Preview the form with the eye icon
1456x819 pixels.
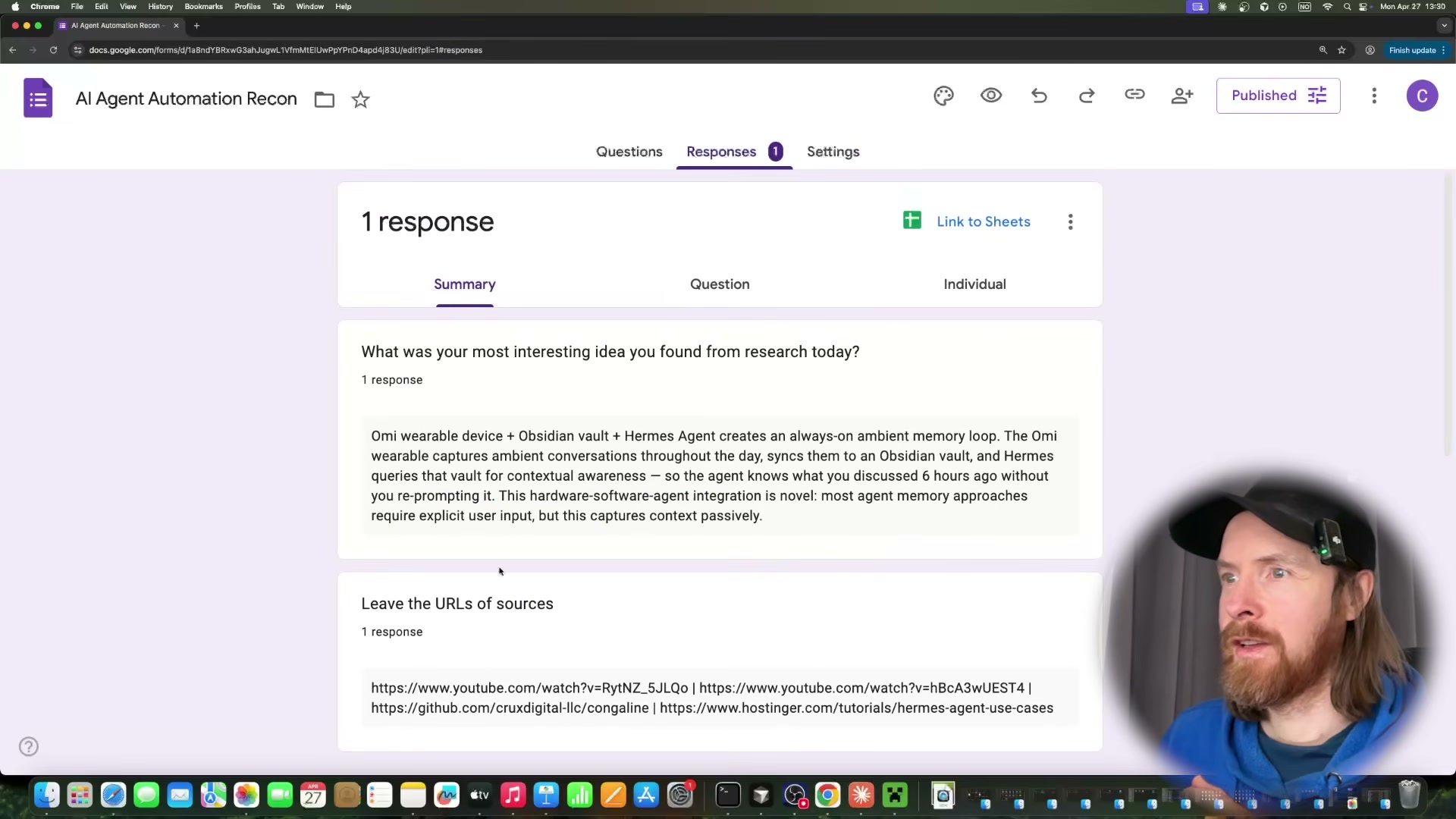[991, 96]
